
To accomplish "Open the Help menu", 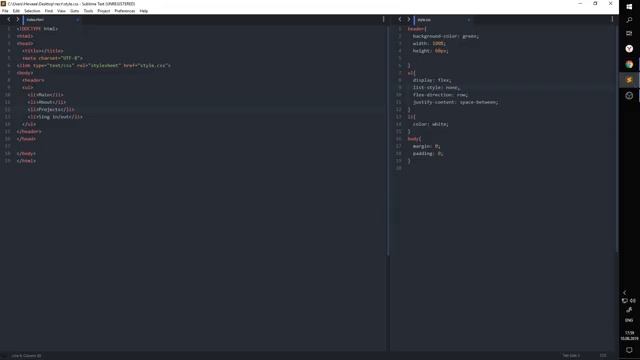I will pyautogui.click(x=144, y=11).
